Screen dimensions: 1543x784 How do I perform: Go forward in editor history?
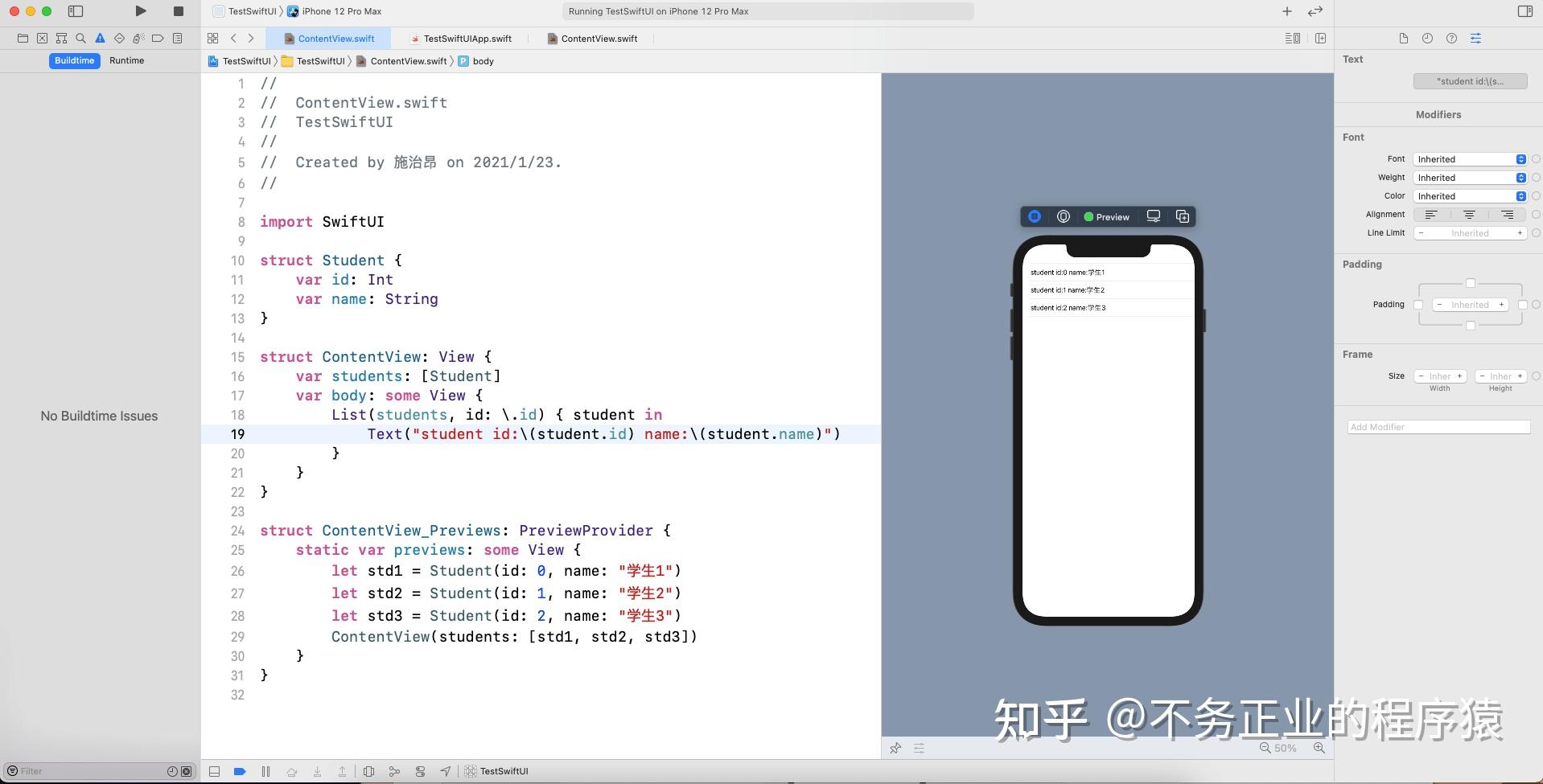coord(251,38)
